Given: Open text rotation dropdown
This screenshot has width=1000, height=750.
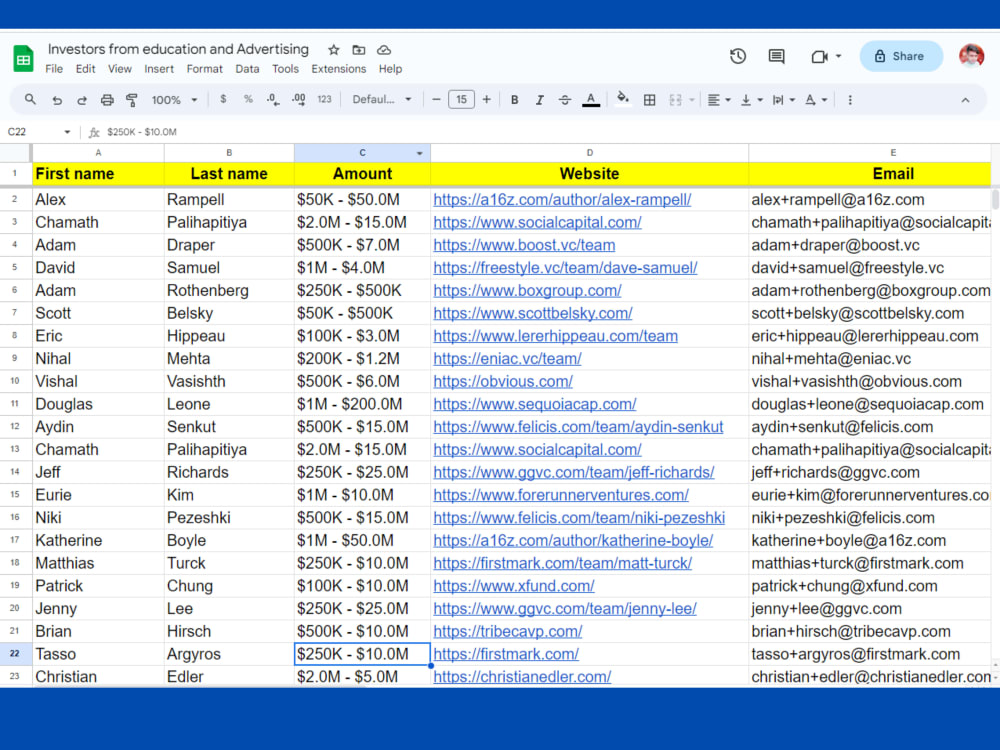Looking at the screenshot, I should click(x=816, y=100).
